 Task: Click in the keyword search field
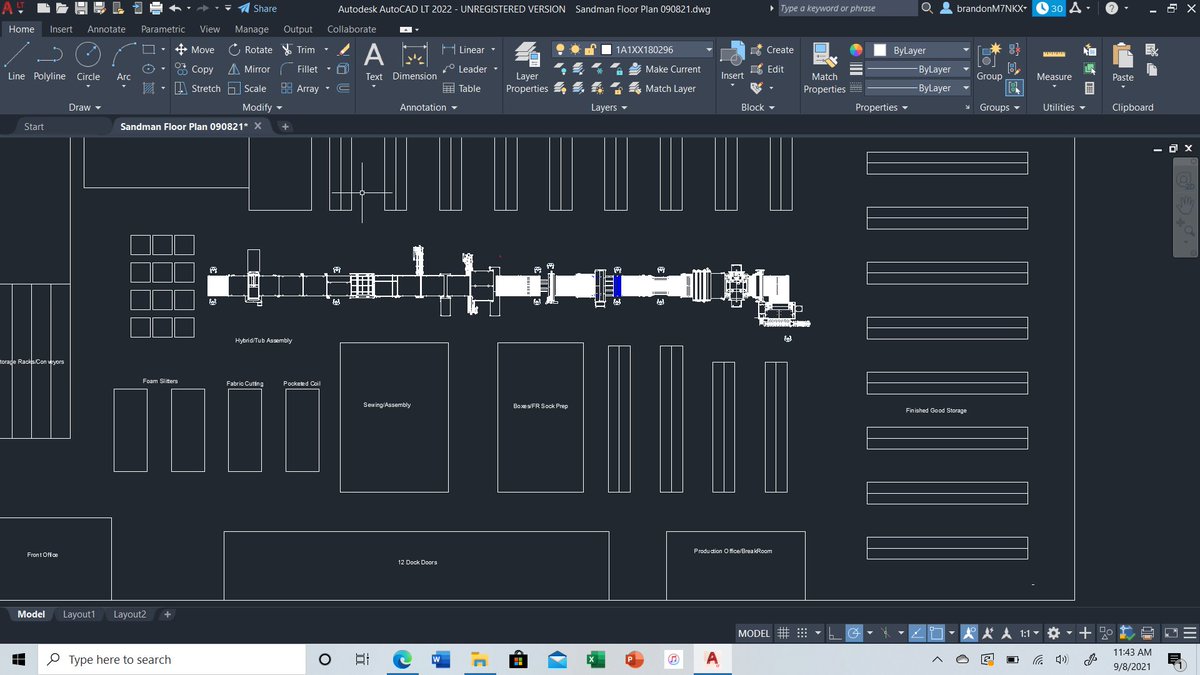click(x=846, y=8)
